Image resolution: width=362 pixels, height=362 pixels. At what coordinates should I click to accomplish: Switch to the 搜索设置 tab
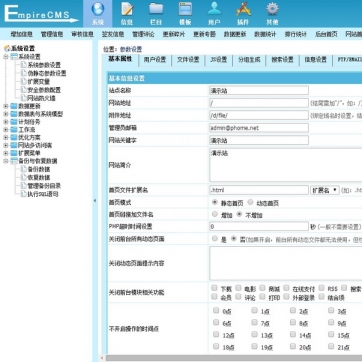click(x=282, y=60)
